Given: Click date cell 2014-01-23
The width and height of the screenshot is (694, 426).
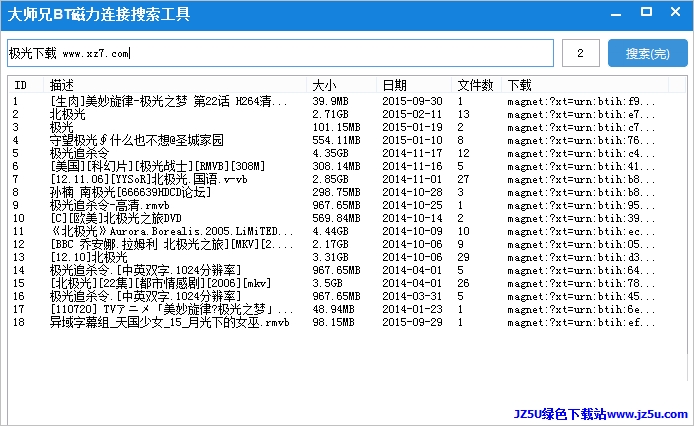Looking at the screenshot, I should [x=413, y=309].
